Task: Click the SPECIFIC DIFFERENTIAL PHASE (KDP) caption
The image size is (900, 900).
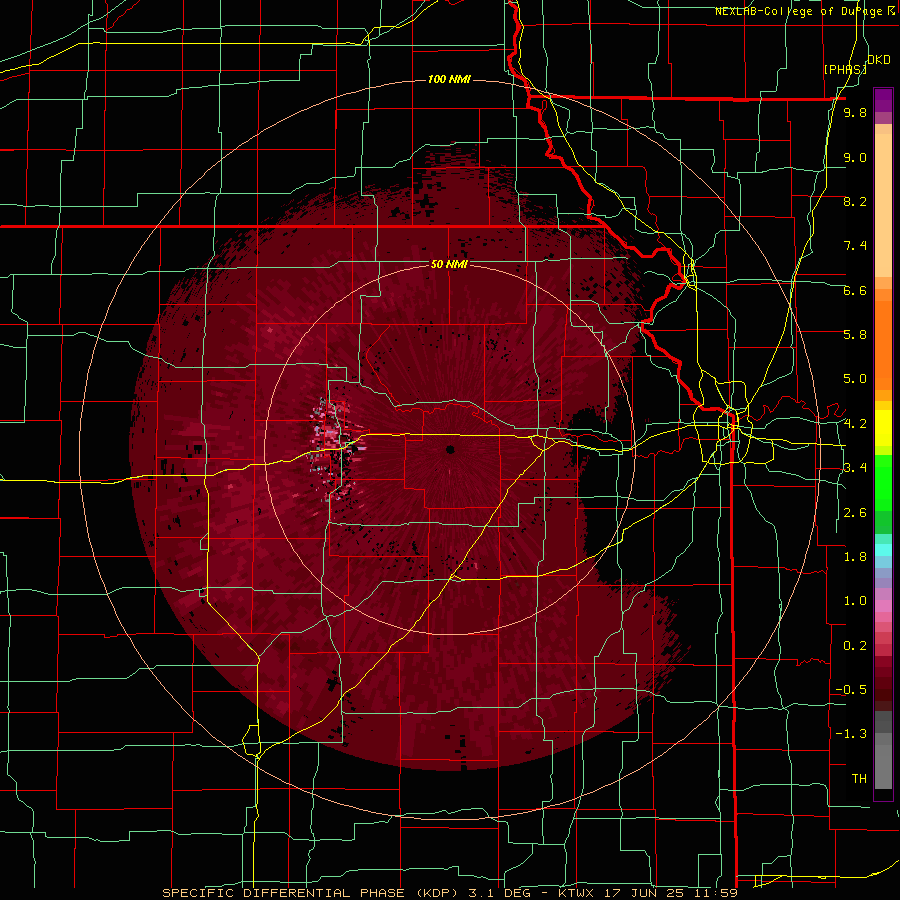Action: coord(313,893)
